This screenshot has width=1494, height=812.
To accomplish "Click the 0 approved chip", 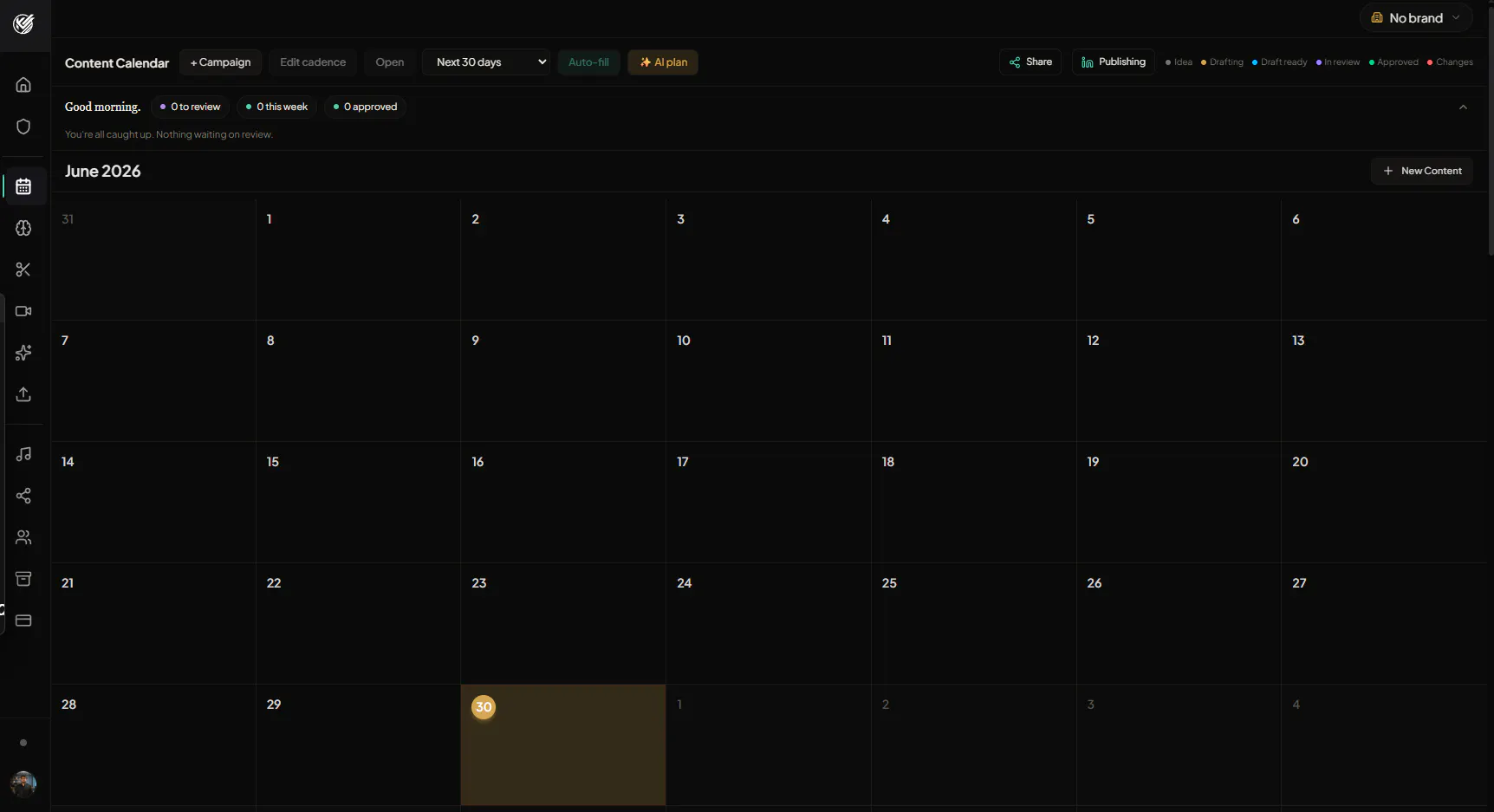I will [x=365, y=107].
